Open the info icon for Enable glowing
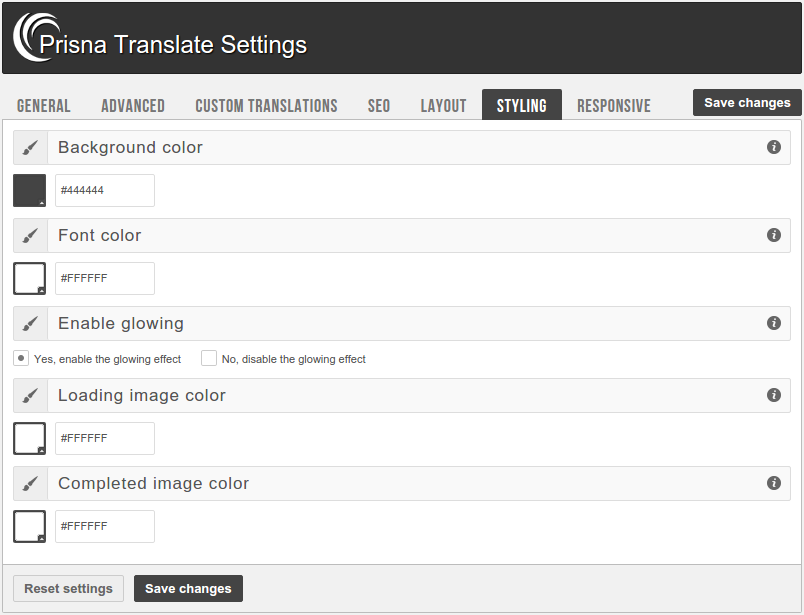The height and width of the screenshot is (615, 804). coord(774,323)
